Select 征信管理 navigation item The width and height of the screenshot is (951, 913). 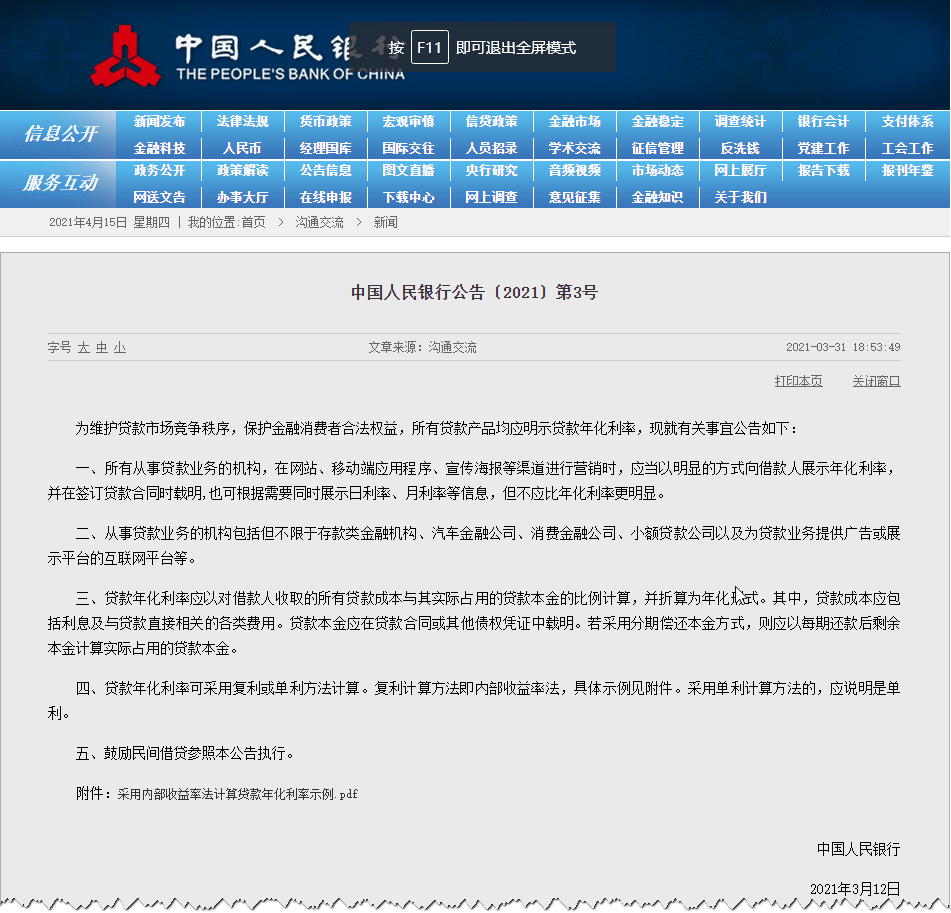658,148
